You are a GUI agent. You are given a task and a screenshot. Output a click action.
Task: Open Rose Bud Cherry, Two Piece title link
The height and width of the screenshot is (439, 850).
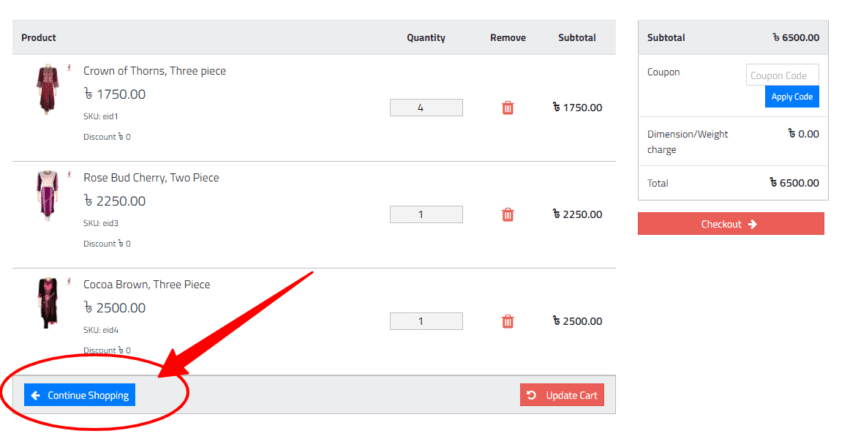pyautogui.click(x=151, y=178)
